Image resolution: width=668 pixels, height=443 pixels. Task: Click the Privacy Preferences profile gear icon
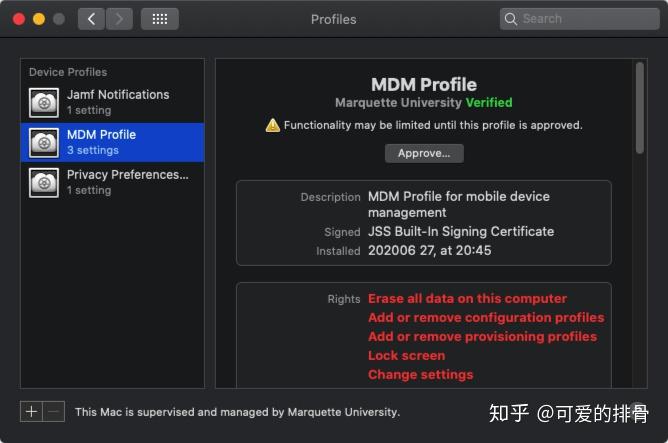coord(43,182)
